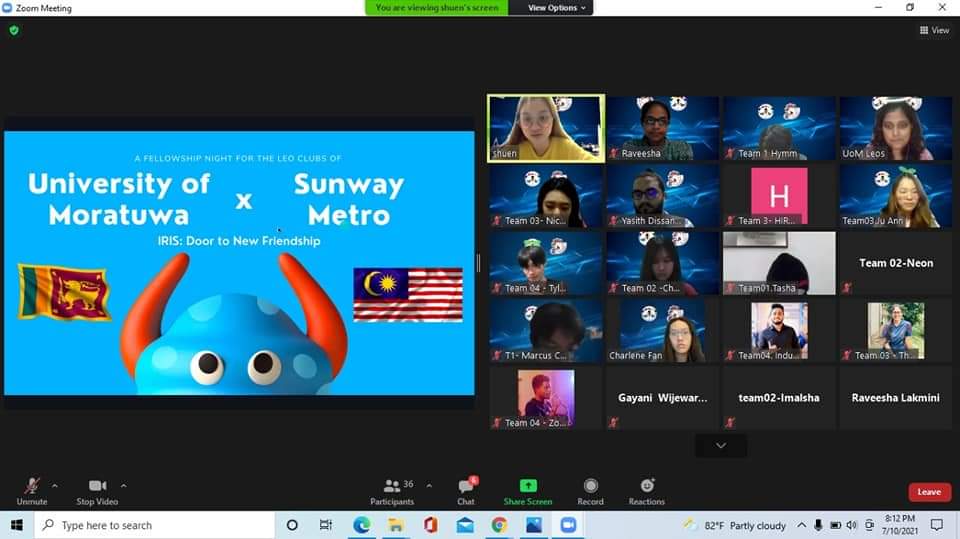Expand the arrow next to Participants
The width and height of the screenshot is (960, 539).
tap(429, 486)
